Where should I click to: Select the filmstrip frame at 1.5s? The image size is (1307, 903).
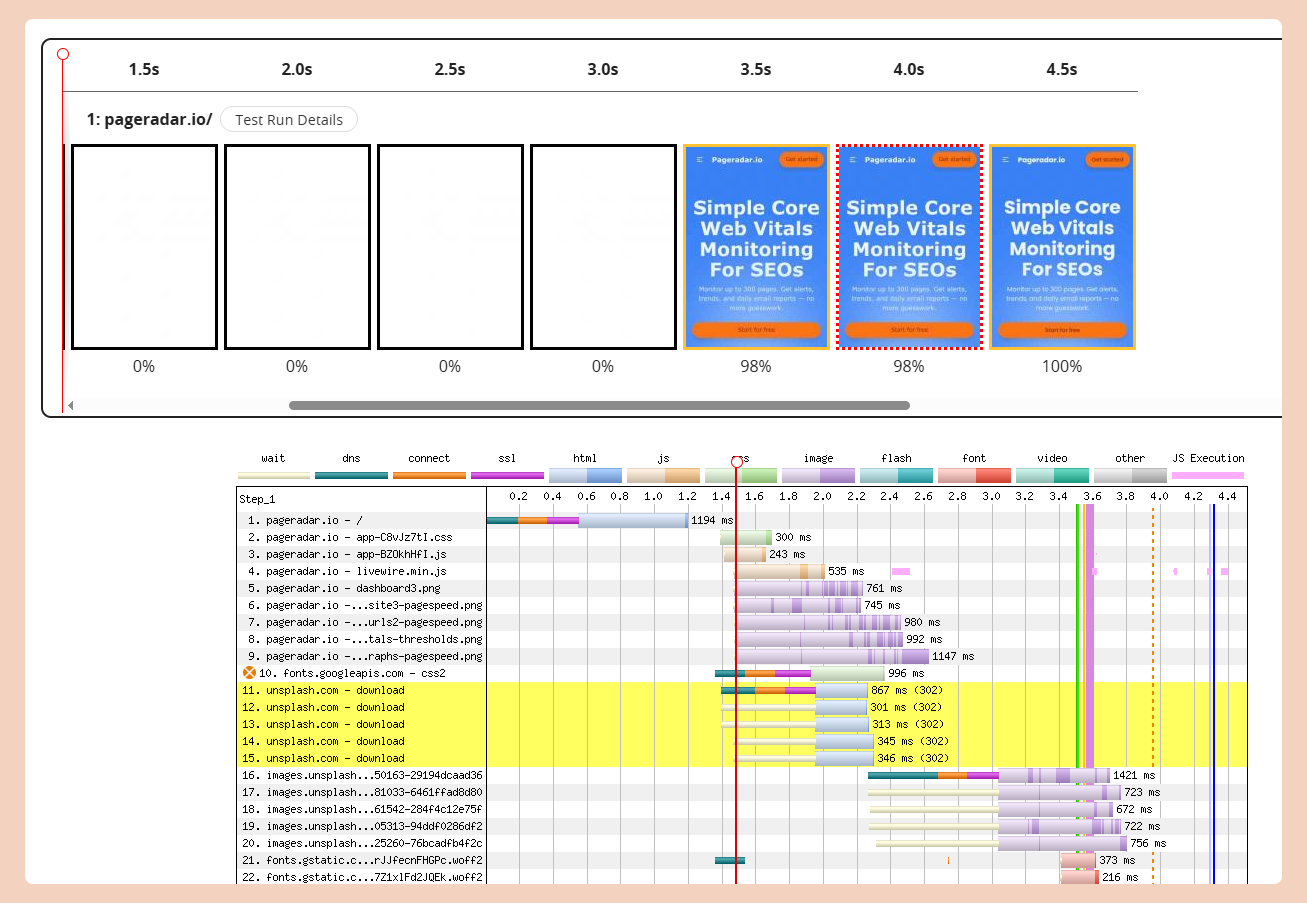(x=144, y=247)
